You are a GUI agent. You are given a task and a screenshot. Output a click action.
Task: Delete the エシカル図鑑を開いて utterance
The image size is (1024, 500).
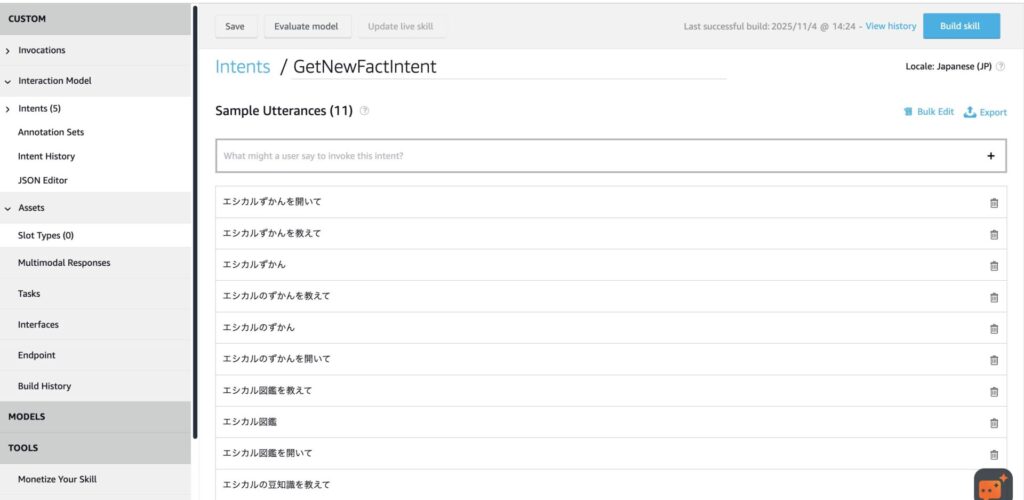(993, 454)
